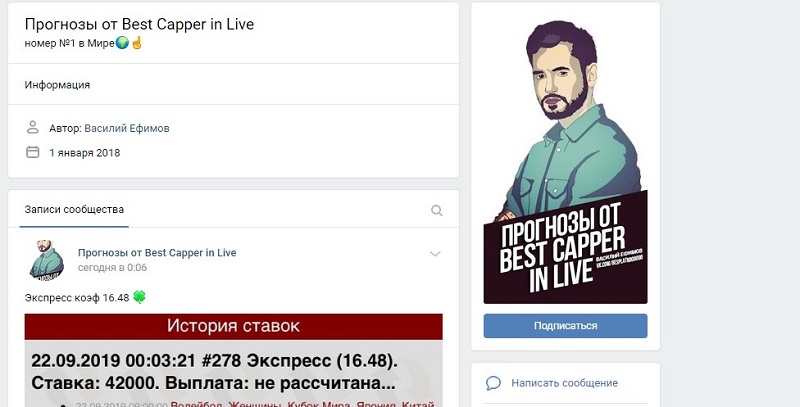Click Написать сообщение link

(564, 383)
